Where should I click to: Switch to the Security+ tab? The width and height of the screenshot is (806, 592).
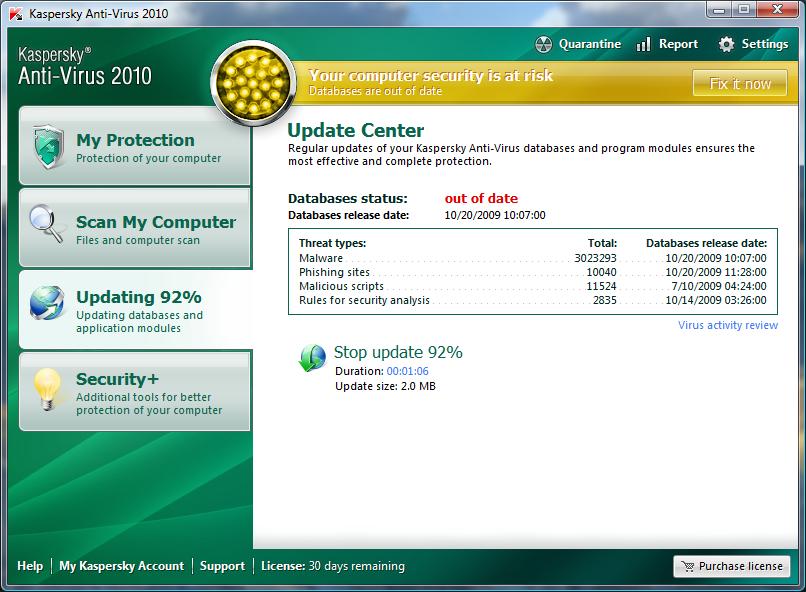click(x=135, y=392)
